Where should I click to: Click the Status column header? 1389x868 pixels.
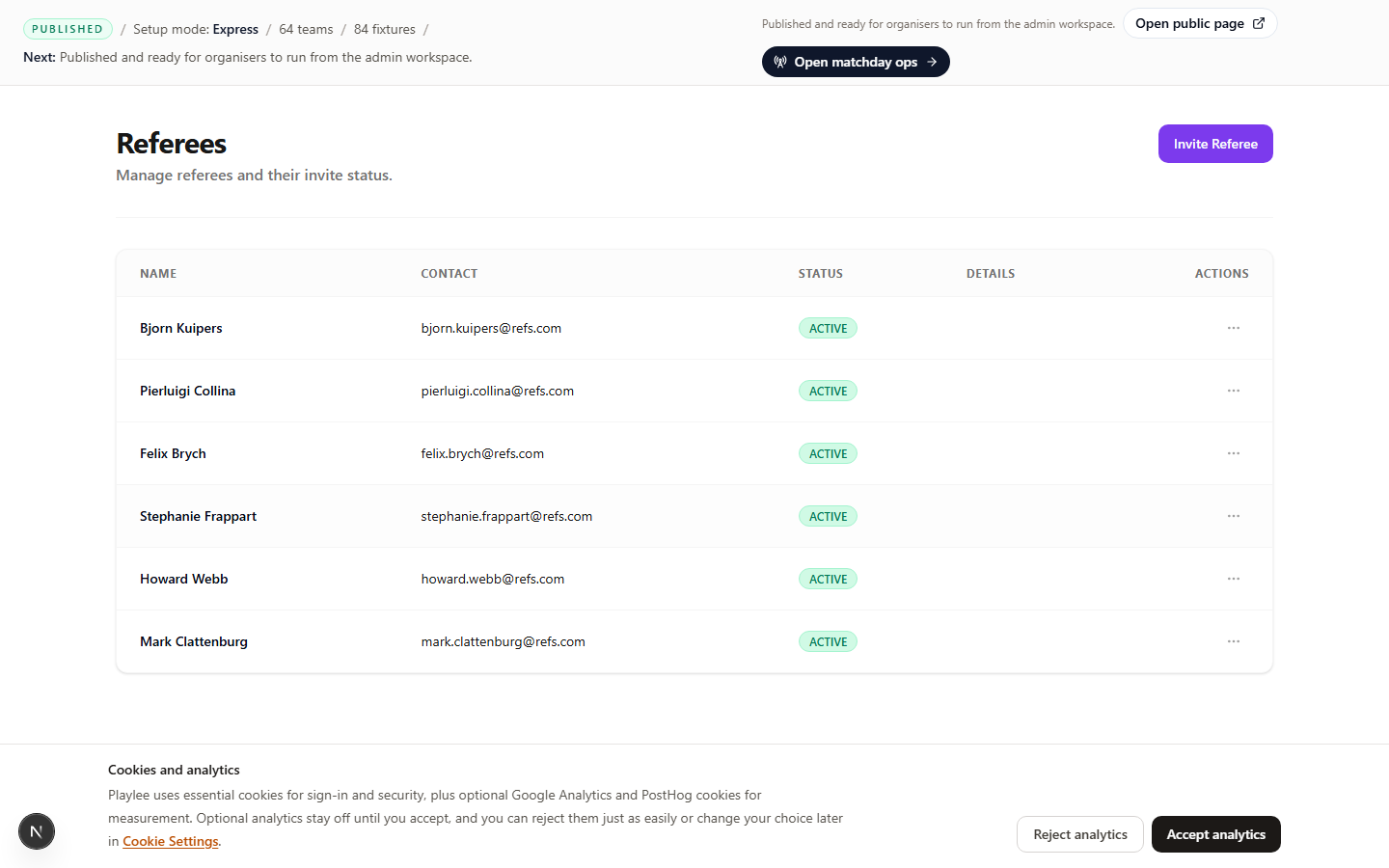point(820,274)
